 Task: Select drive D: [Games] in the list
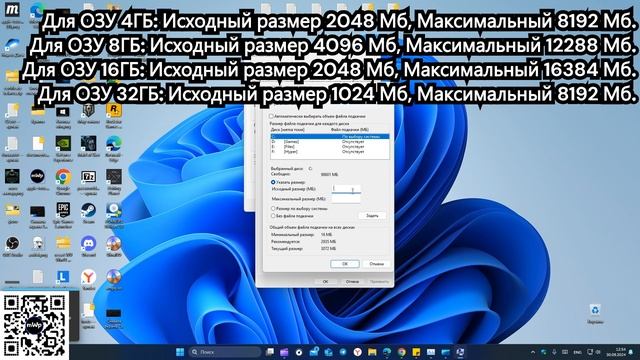[x=330, y=141]
